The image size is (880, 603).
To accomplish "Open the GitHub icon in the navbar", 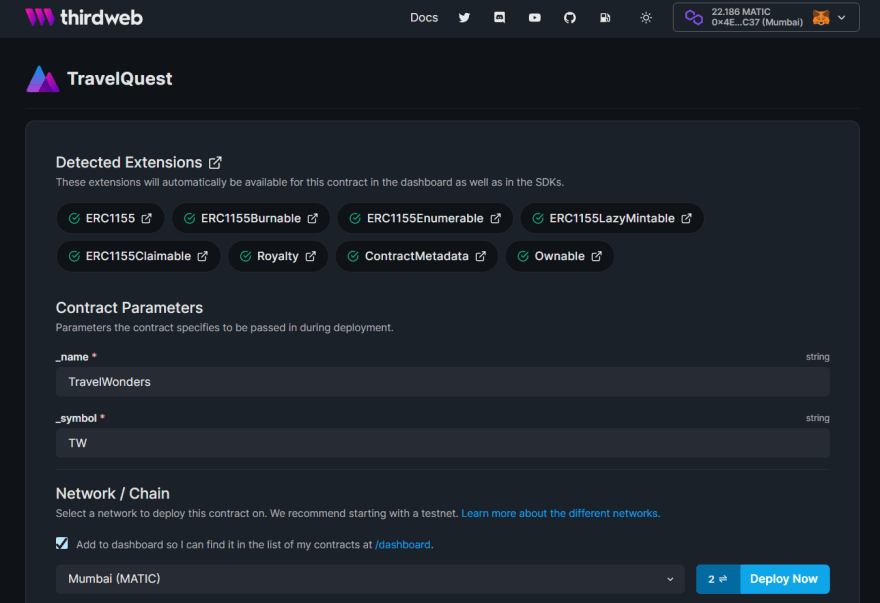I will point(569,17).
